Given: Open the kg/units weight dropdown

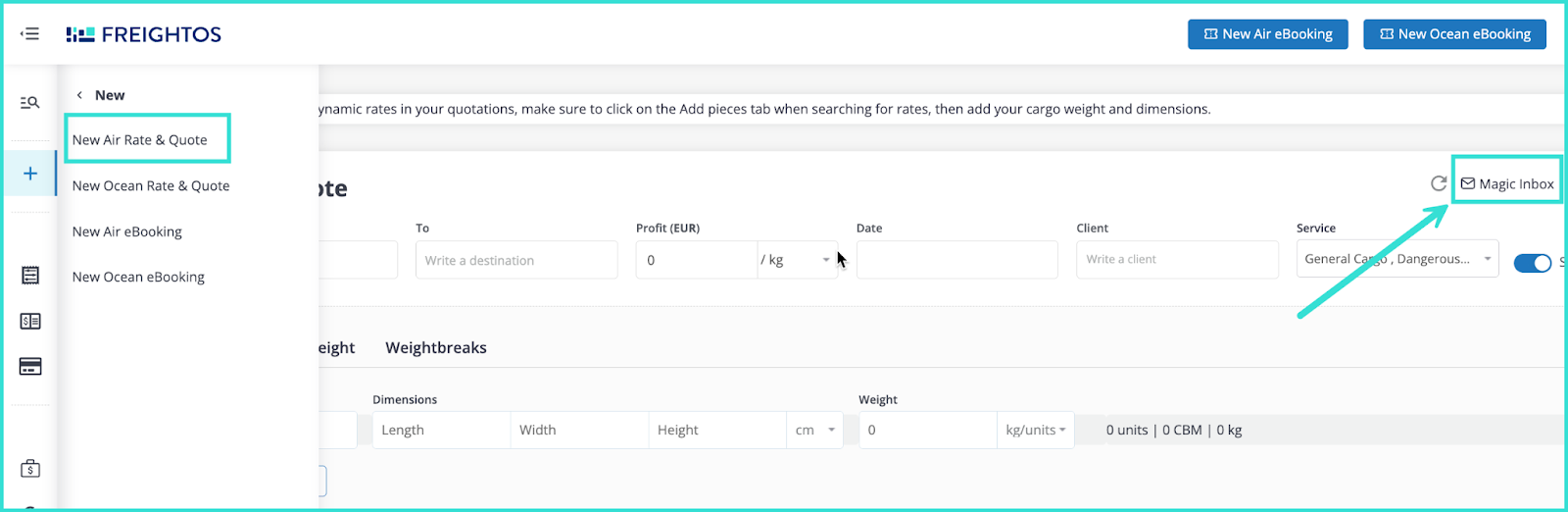Looking at the screenshot, I should click(x=1035, y=431).
